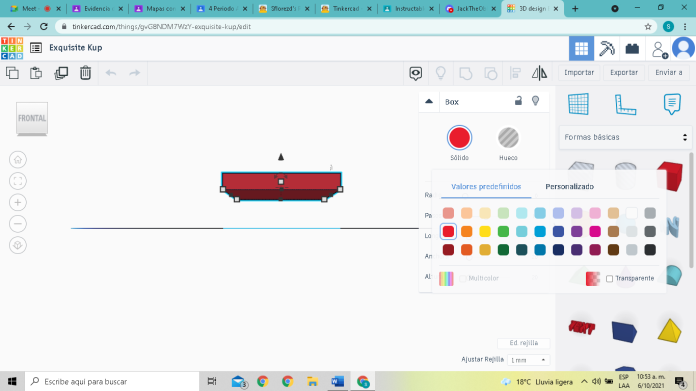Add the dark blue roof shape
The width and height of the screenshot is (696, 391).
624,332
